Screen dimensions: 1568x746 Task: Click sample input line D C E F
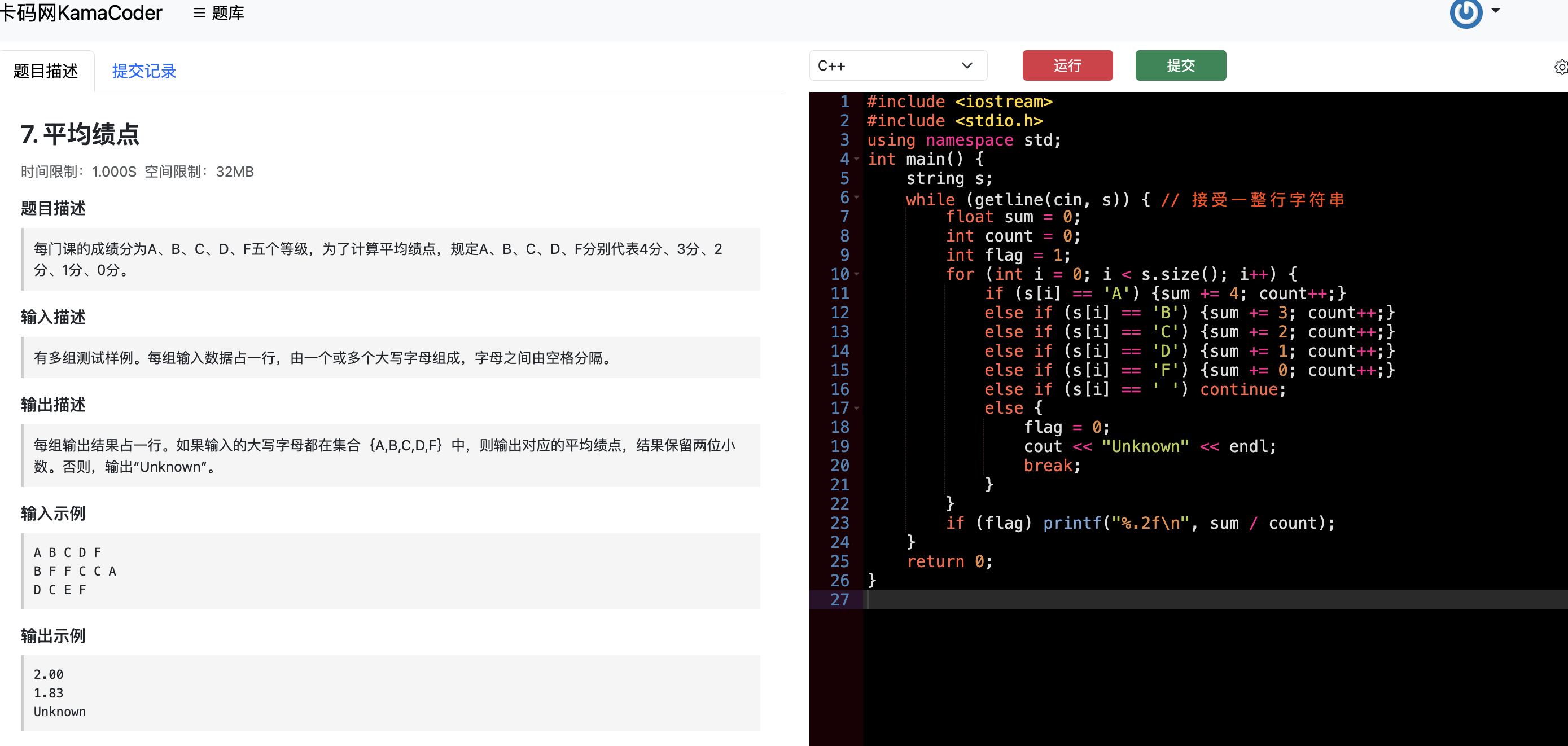click(60, 590)
